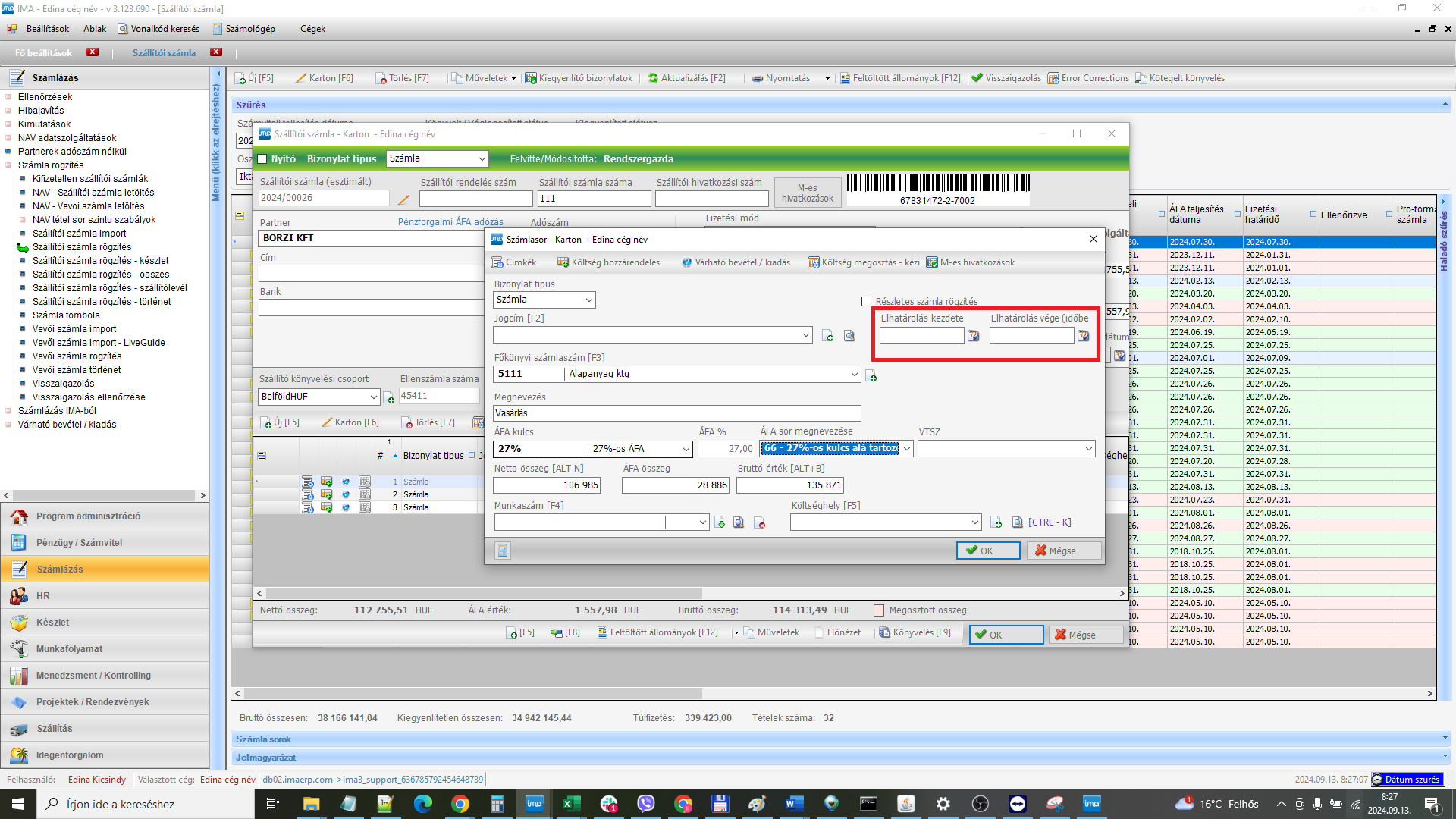
Task: Open Költség megosztás - kézi
Action: (863, 262)
